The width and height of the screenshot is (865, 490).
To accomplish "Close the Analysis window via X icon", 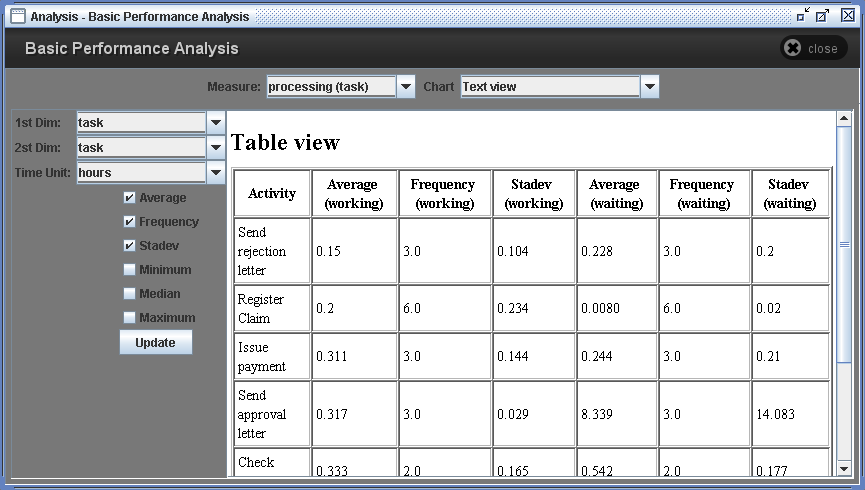I will click(x=846, y=16).
